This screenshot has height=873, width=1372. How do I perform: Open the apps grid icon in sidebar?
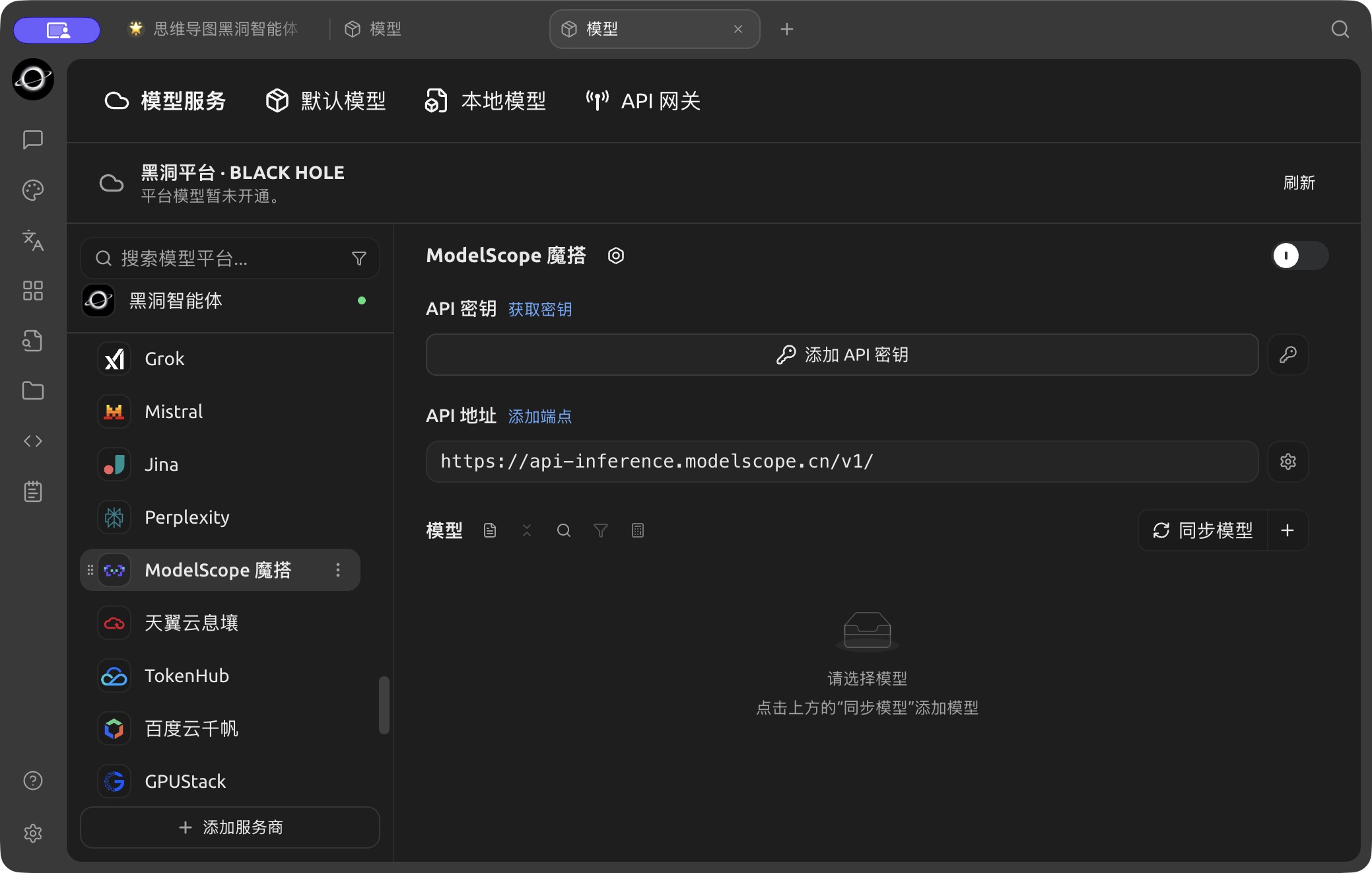(x=33, y=291)
